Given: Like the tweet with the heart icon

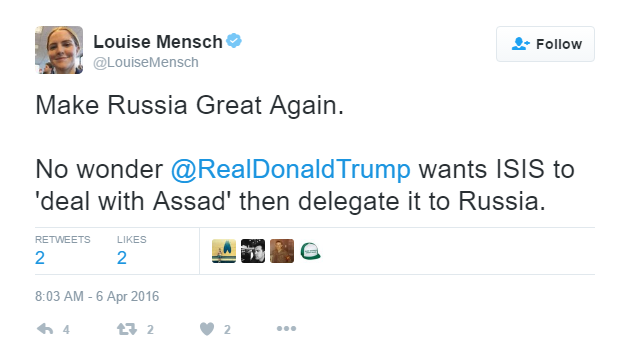Looking at the screenshot, I should [207, 329].
